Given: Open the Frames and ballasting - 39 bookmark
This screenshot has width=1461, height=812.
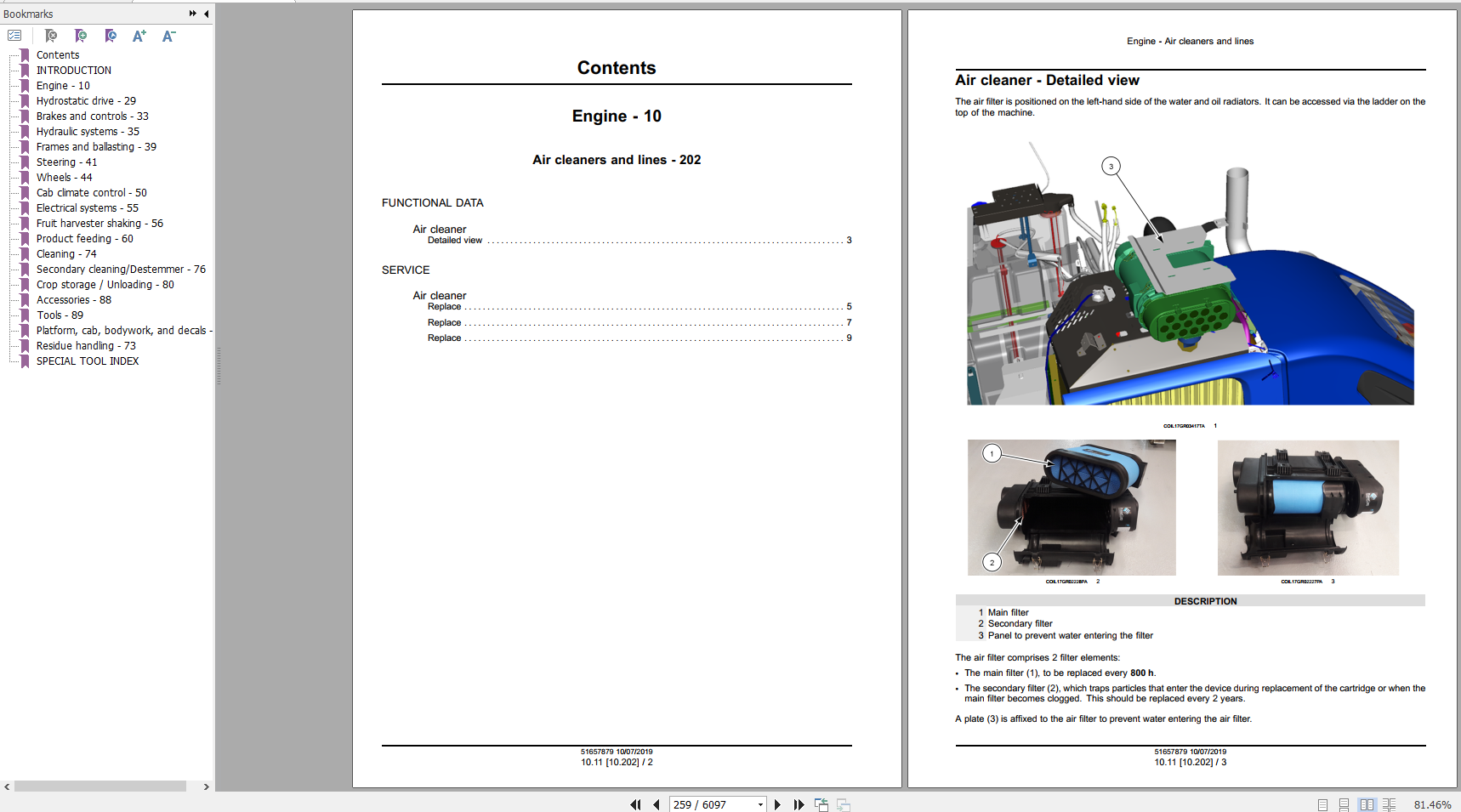Looking at the screenshot, I should pyautogui.click(x=96, y=147).
